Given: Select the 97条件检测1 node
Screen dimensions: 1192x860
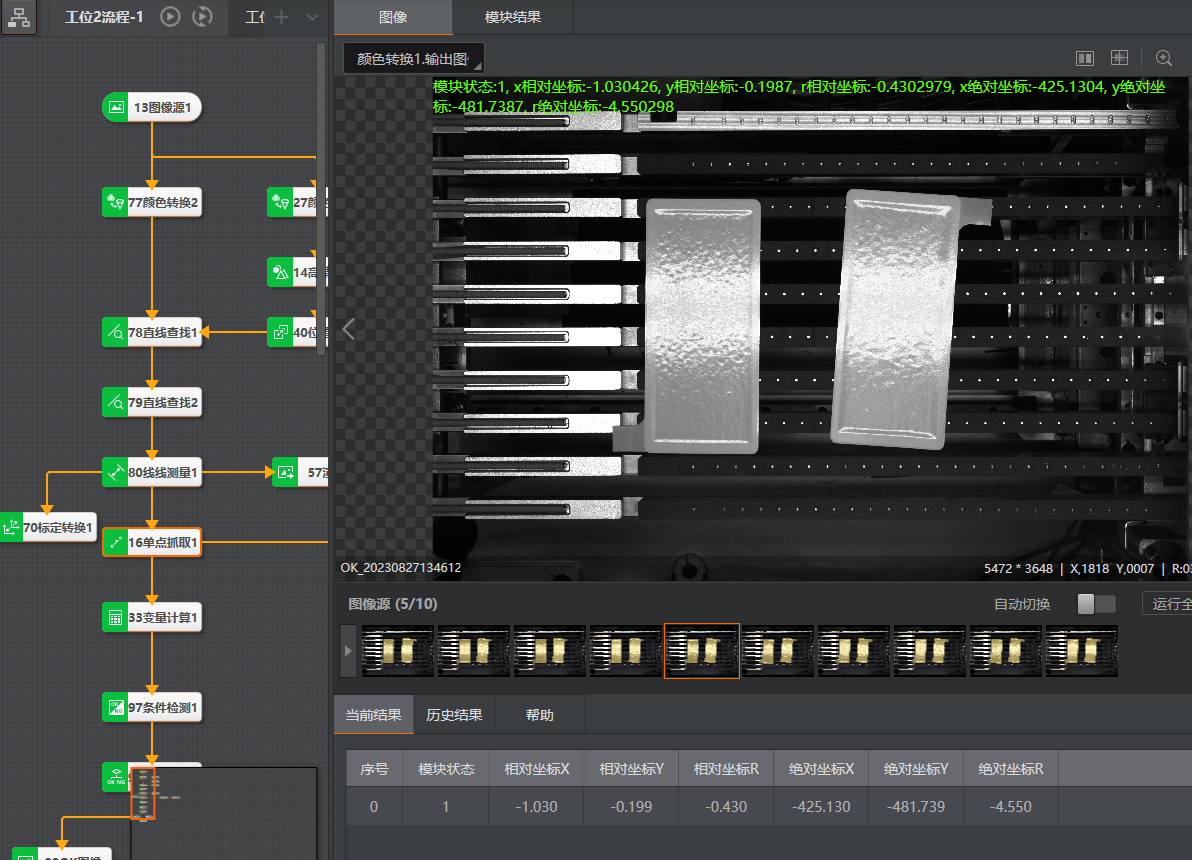Looking at the screenshot, I should pyautogui.click(x=152, y=707).
